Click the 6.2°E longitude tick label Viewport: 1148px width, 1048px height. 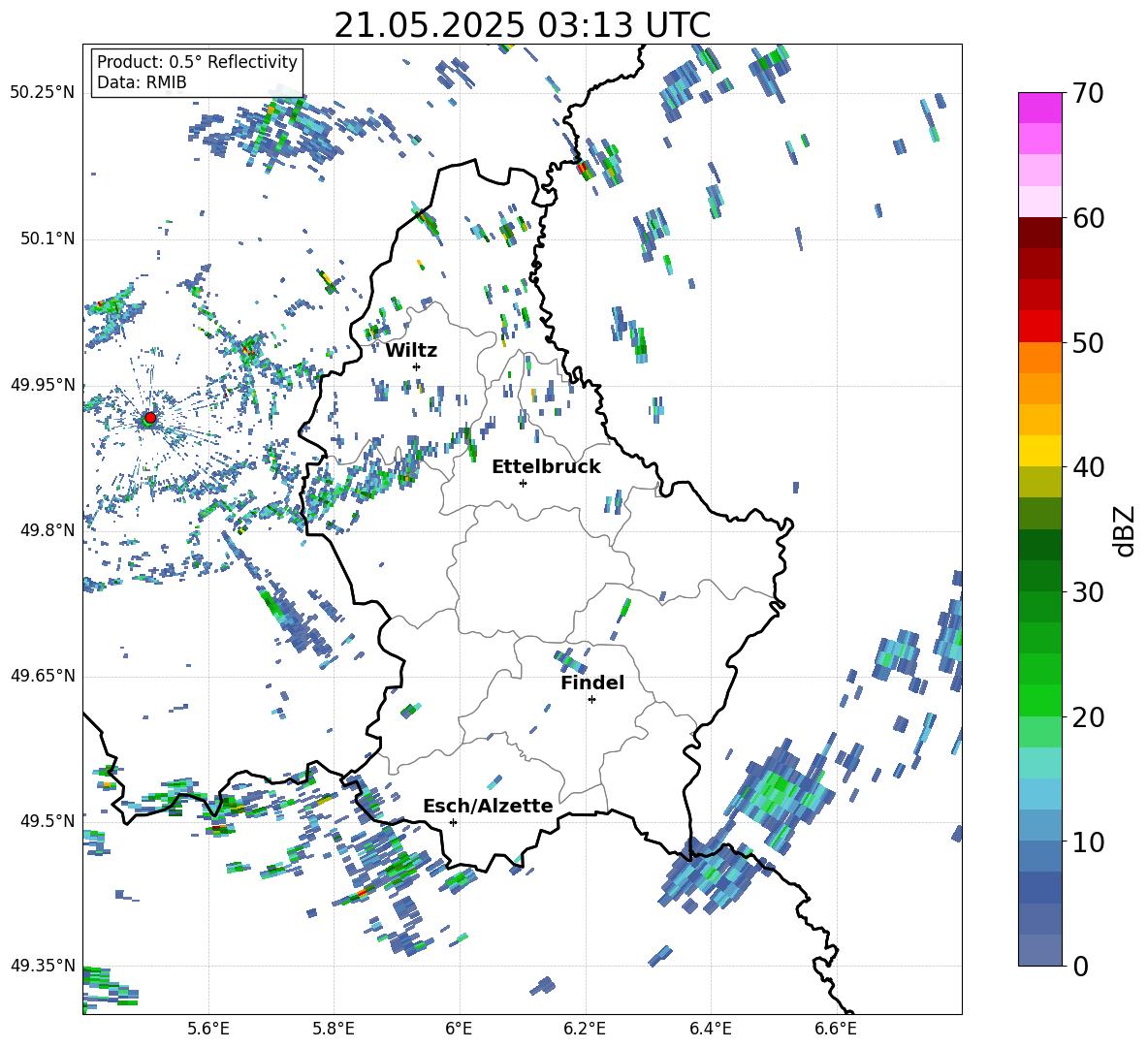pos(585,1029)
